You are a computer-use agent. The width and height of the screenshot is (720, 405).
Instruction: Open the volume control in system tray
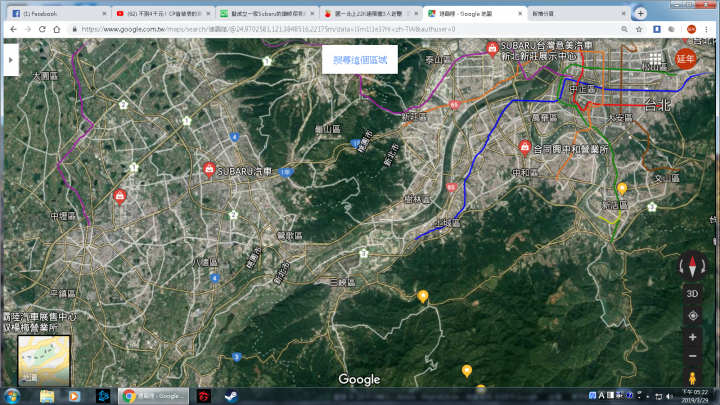tap(669, 396)
